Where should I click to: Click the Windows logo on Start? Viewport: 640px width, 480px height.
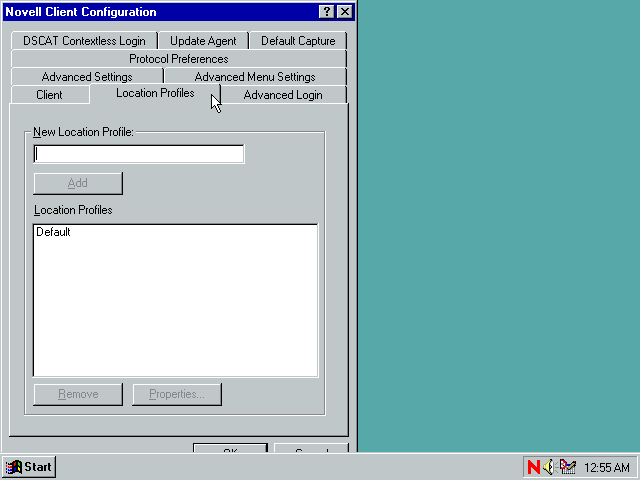click(13, 467)
